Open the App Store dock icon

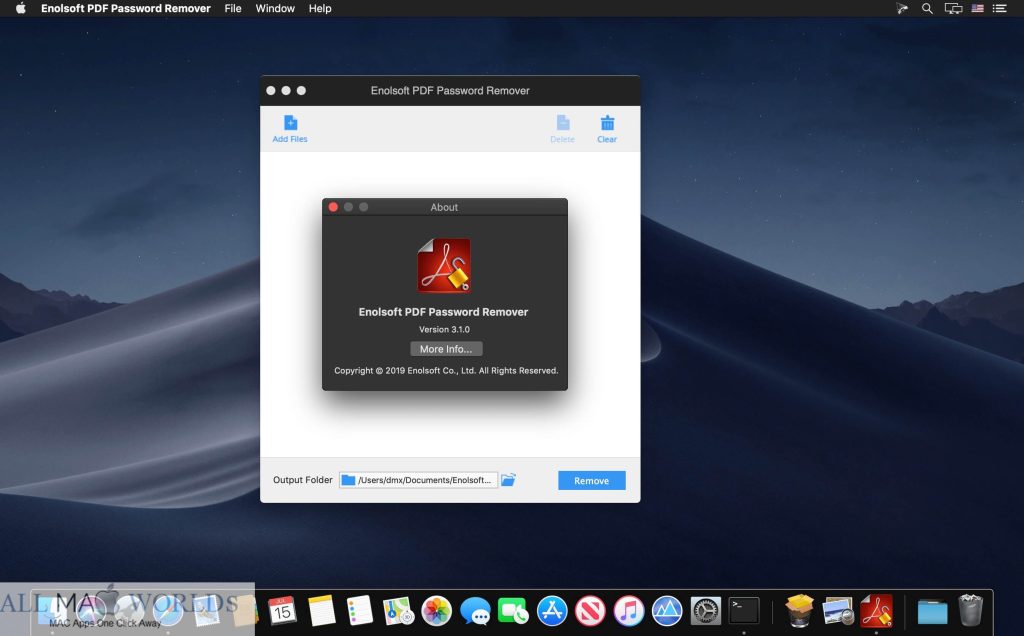(552, 611)
